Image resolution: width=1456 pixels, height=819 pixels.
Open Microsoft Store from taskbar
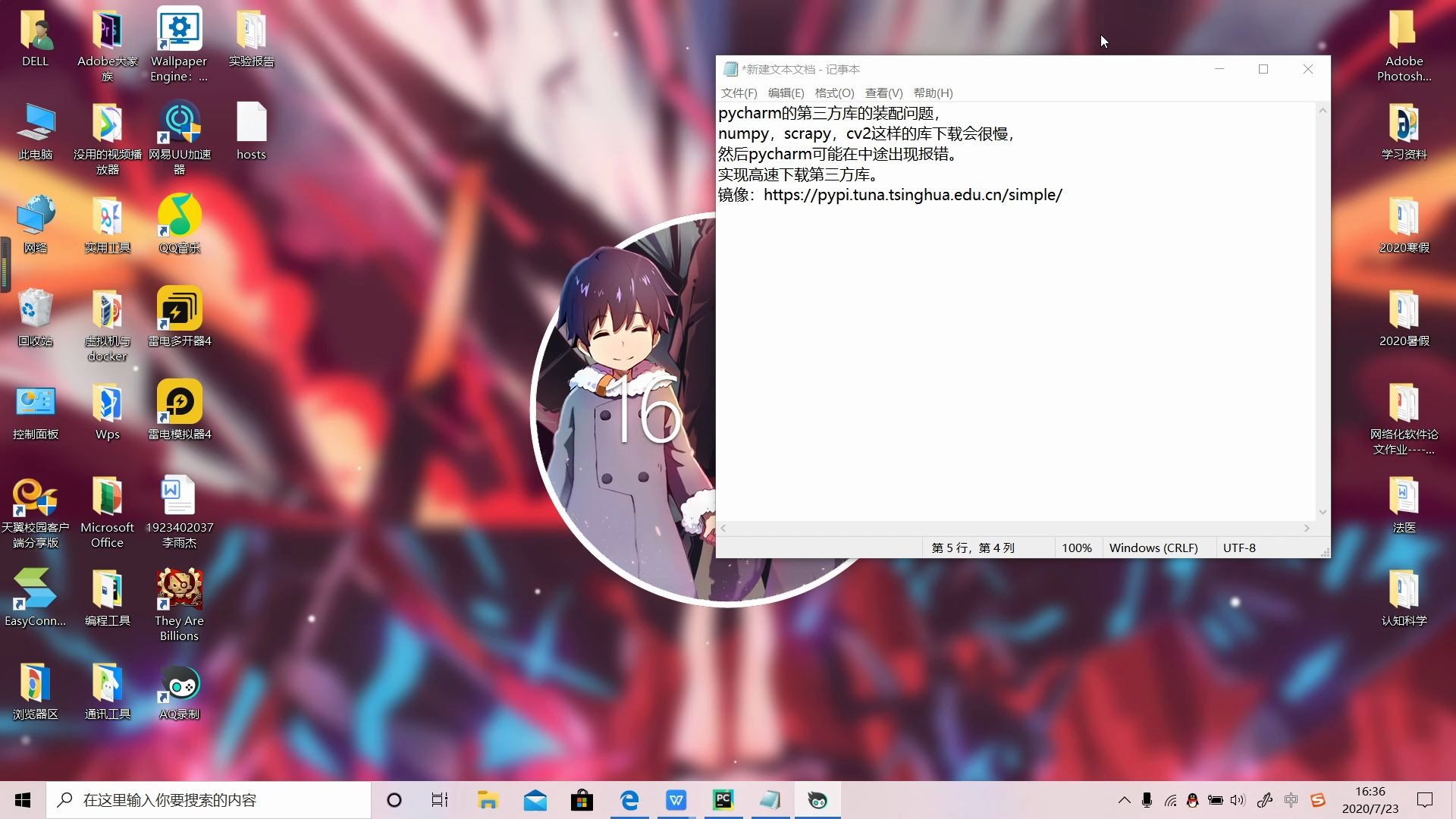point(582,800)
